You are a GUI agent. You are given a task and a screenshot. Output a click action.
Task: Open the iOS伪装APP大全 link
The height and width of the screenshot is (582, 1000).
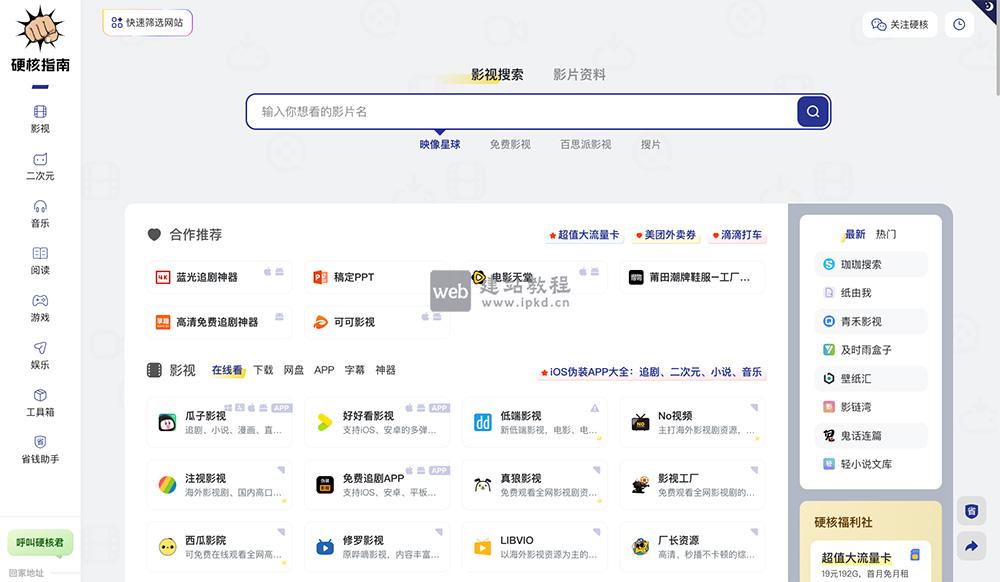coord(652,371)
